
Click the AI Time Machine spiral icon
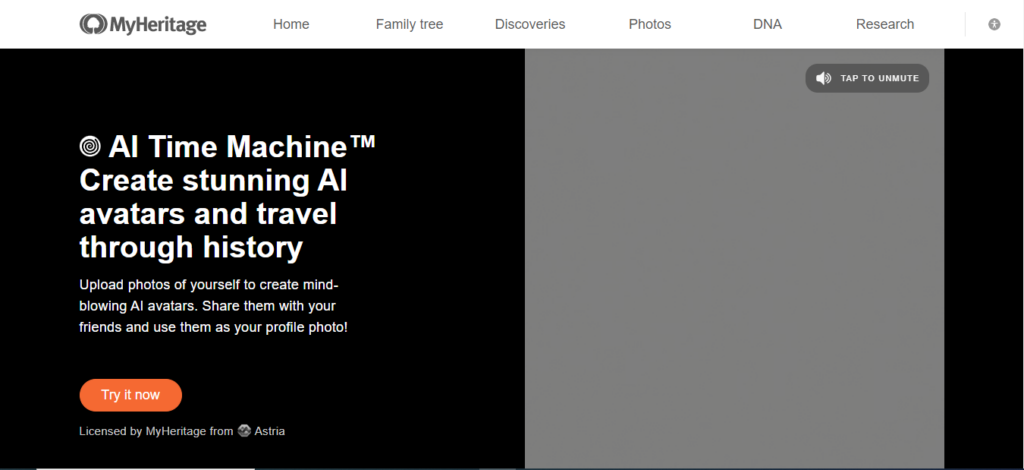coord(90,147)
